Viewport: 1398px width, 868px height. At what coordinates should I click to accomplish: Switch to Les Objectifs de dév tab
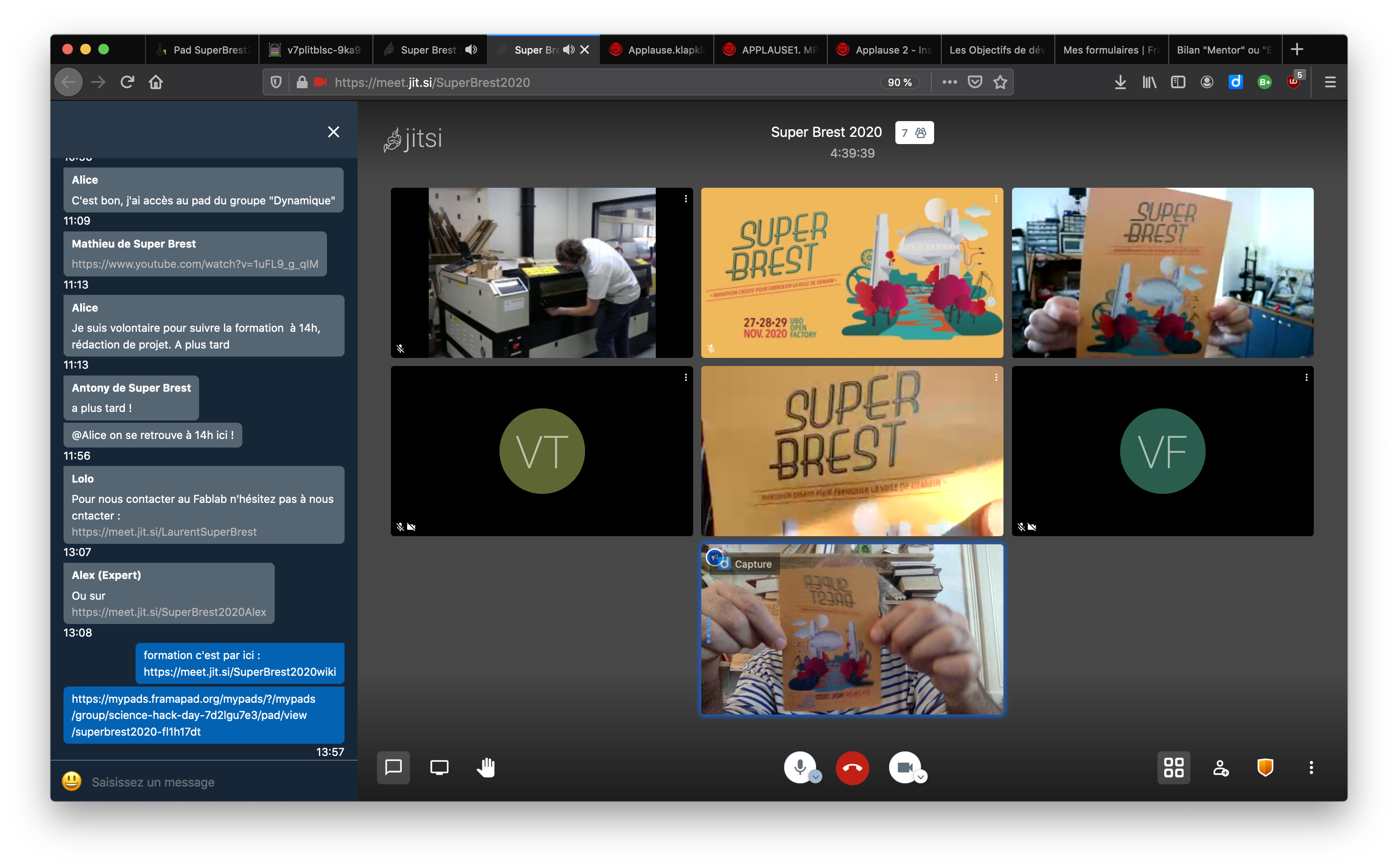point(998,50)
